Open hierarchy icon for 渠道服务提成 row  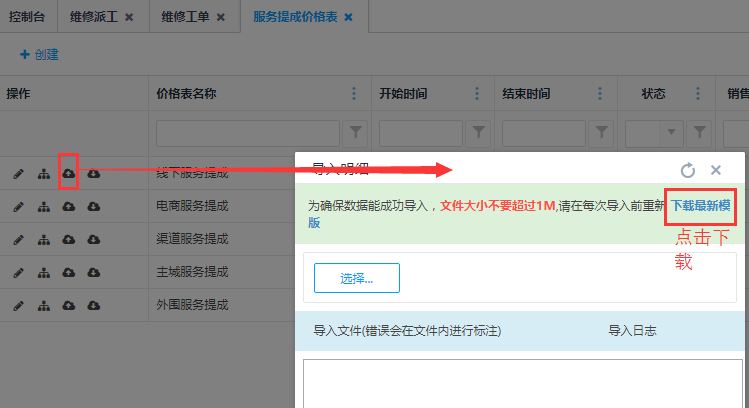coord(43,240)
